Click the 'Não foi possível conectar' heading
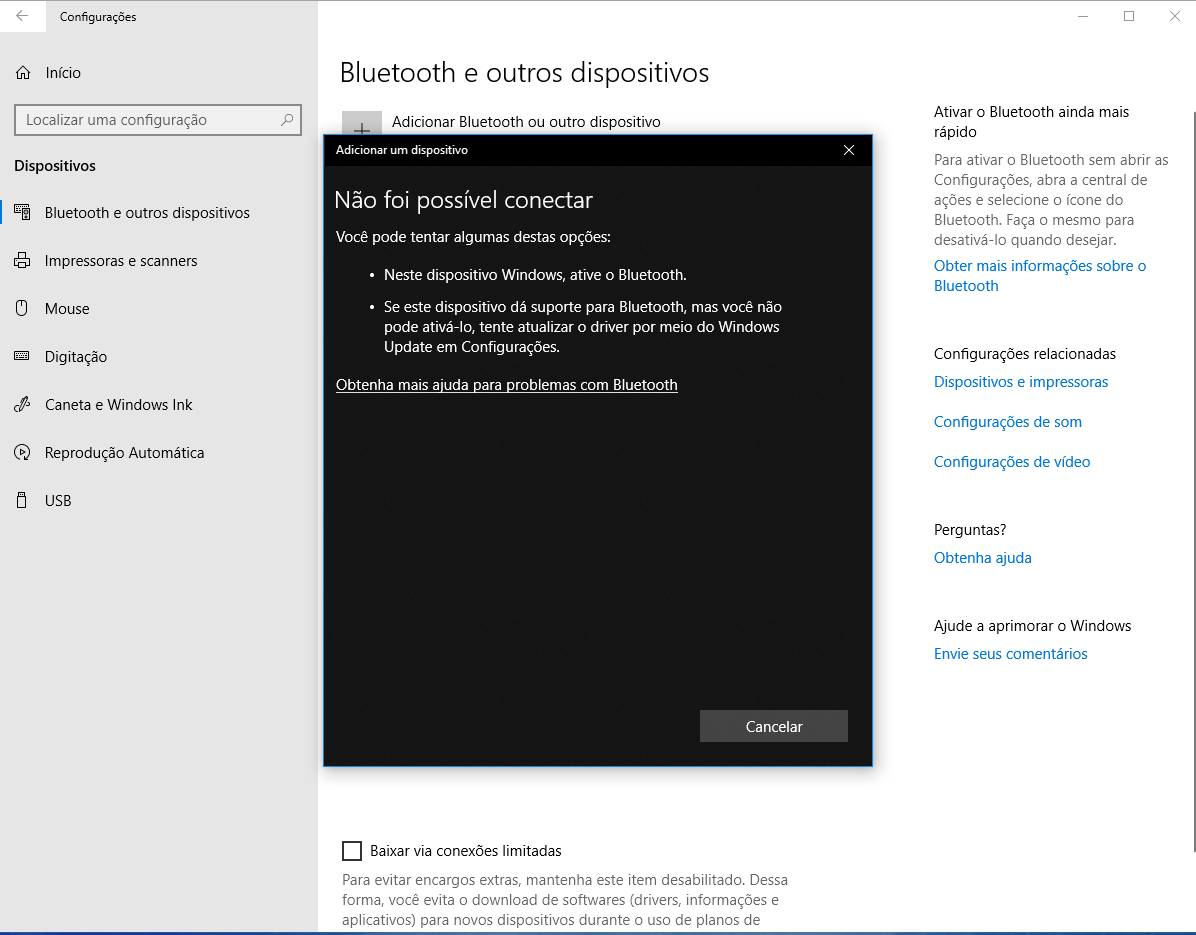 click(x=464, y=200)
